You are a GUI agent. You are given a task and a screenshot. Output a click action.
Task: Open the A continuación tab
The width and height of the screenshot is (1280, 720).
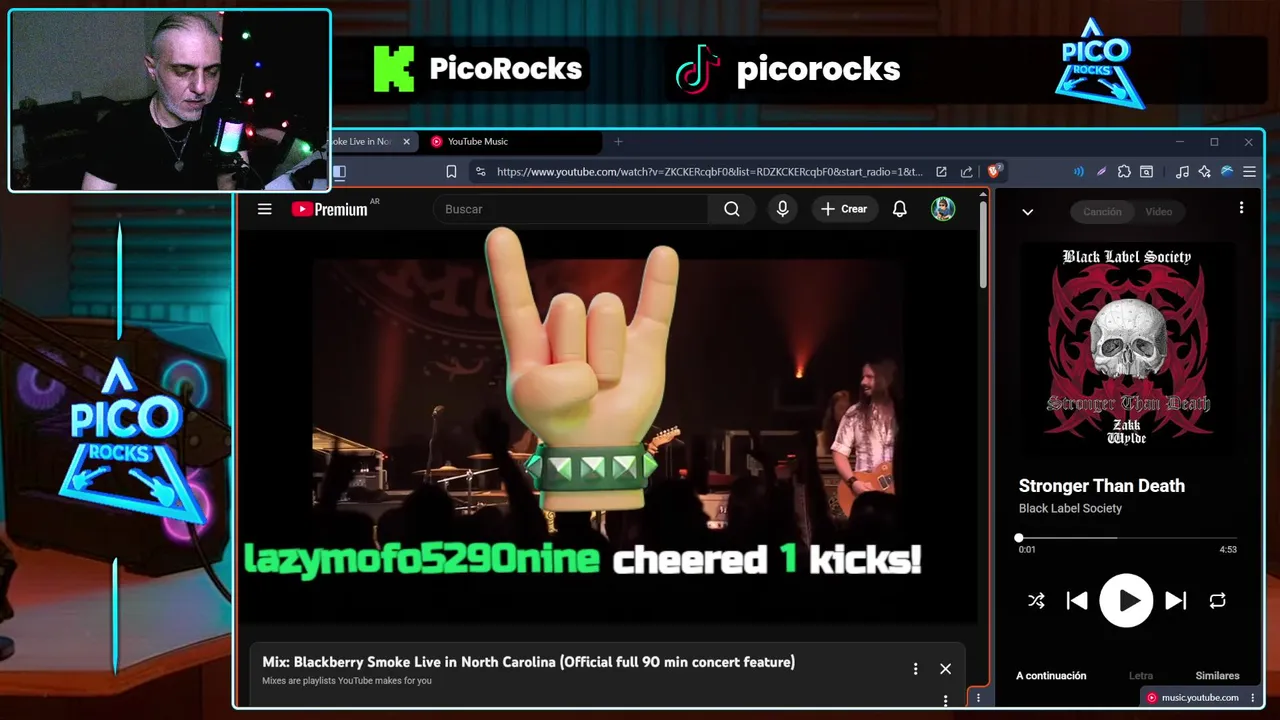pos(1051,676)
